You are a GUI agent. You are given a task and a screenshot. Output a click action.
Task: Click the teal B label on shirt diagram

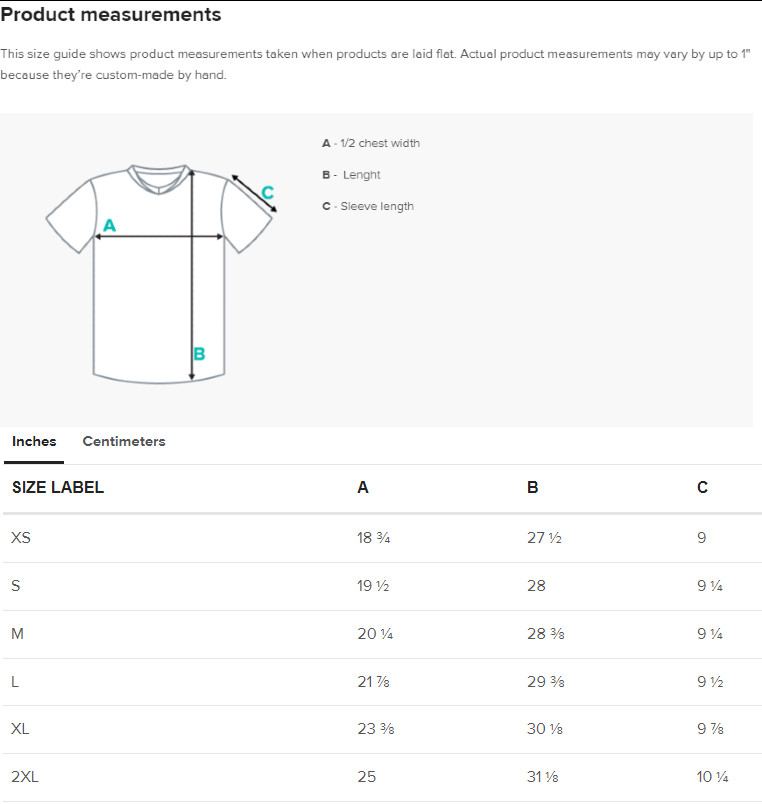(199, 353)
